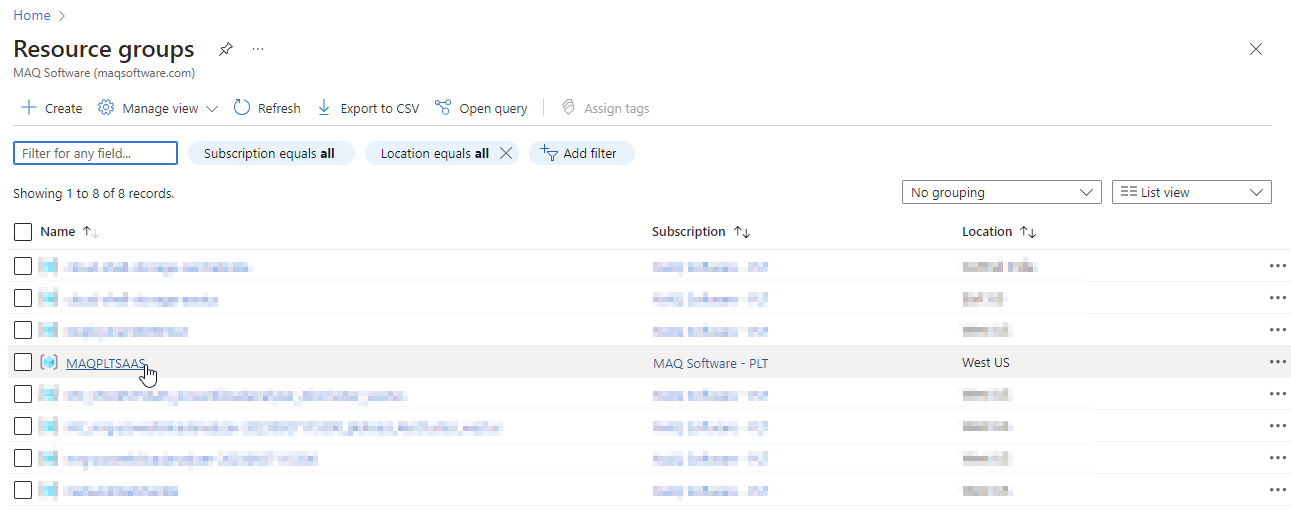Open the more options ellipsis beside title
The image size is (1291, 527).
[258, 49]
